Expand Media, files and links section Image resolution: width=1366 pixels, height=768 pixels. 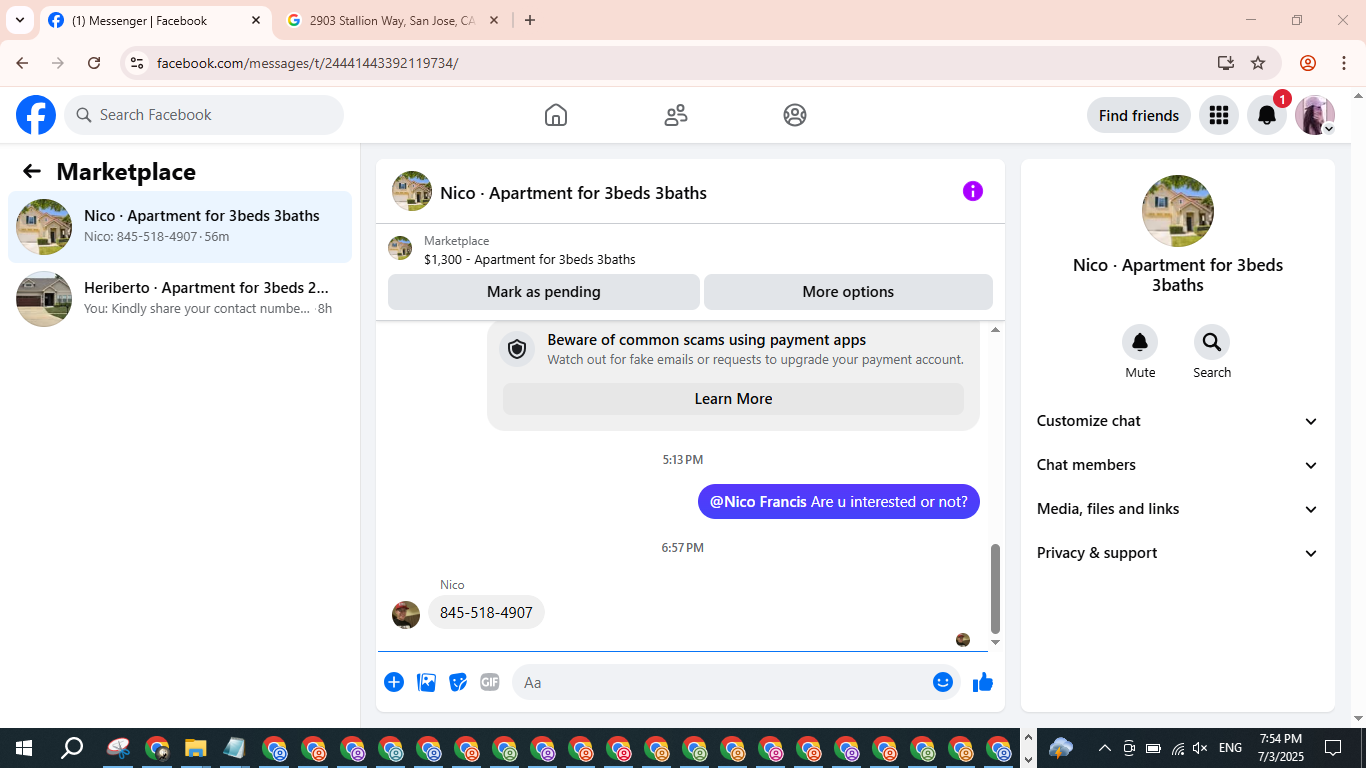click(x=1178, y=509)
